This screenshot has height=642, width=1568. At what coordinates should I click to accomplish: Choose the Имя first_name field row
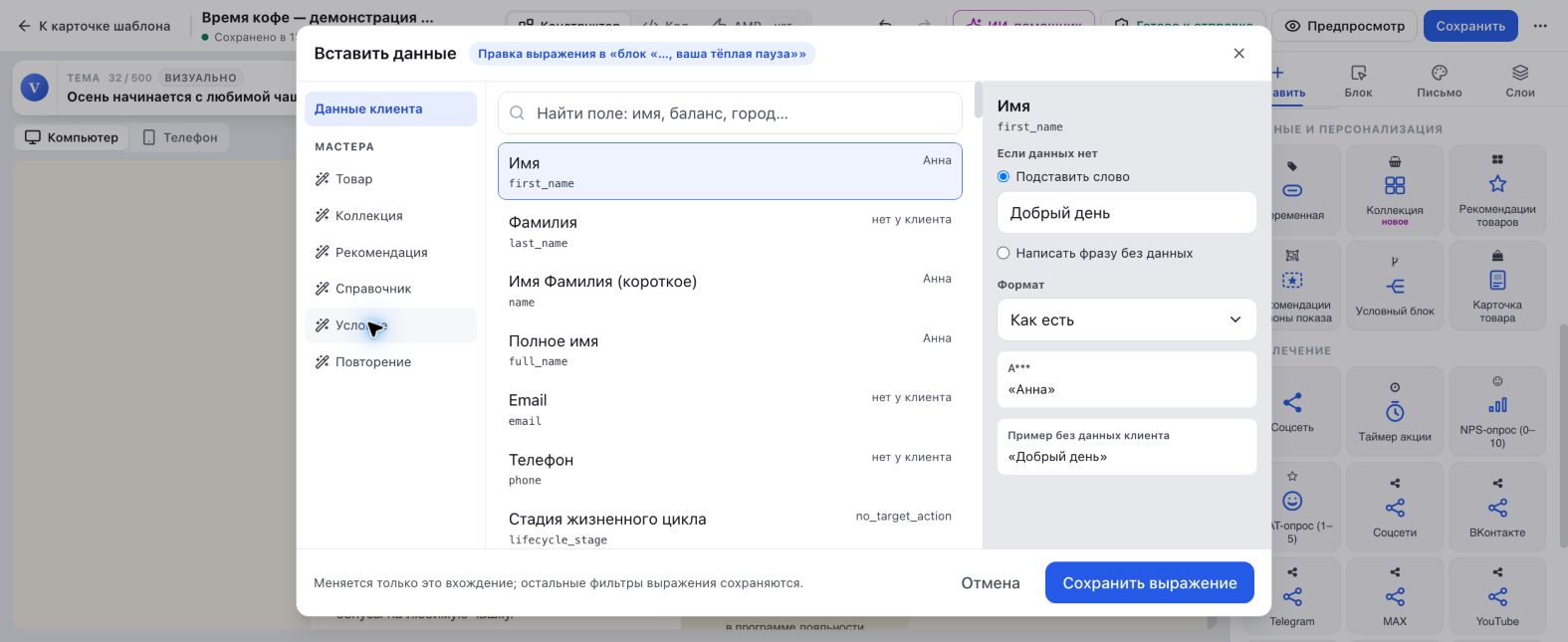point(730,171)
